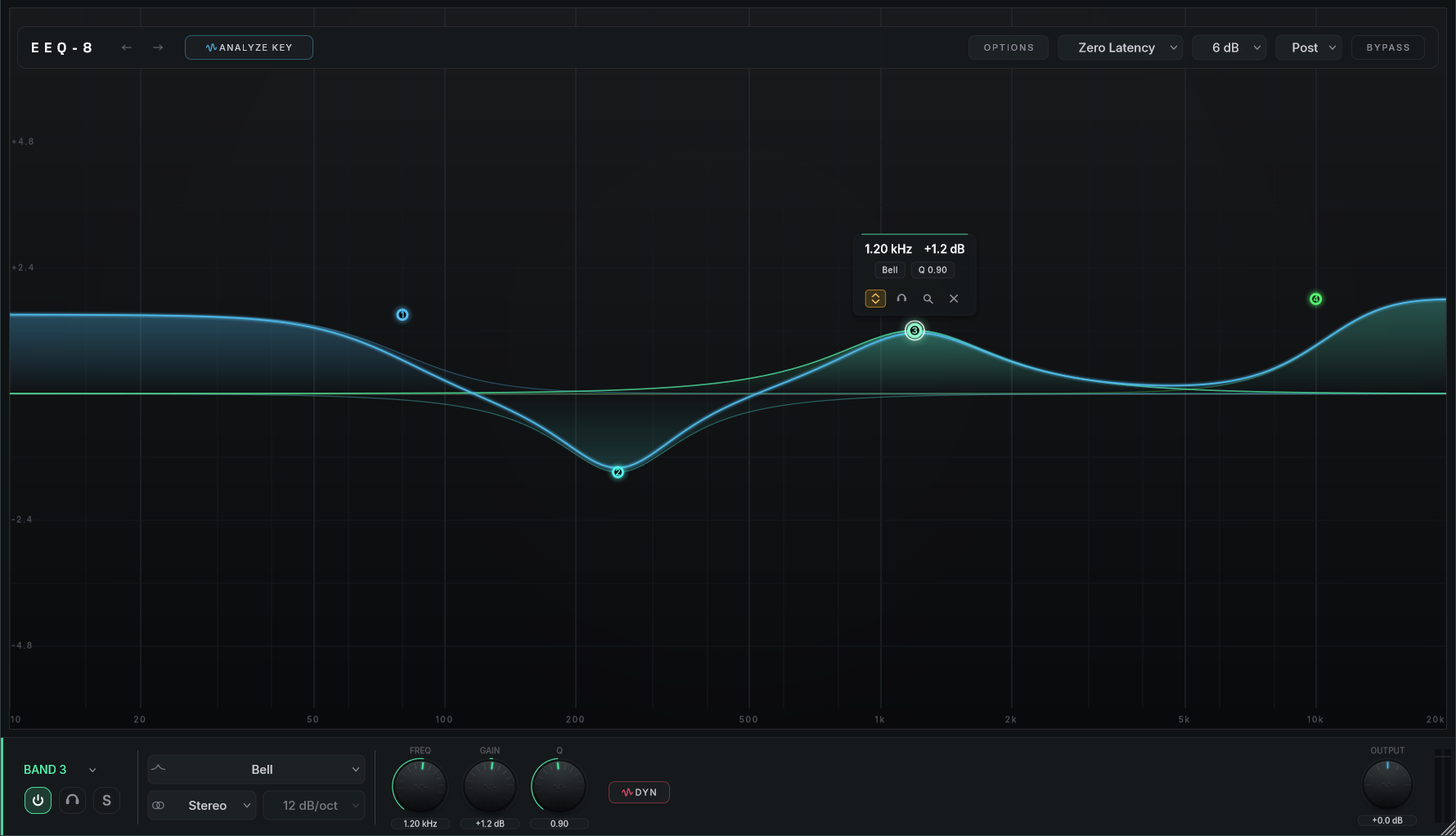Toggle the DYN dynamic mode button
Screen dimensions: 1456x836
pos(639,792)
